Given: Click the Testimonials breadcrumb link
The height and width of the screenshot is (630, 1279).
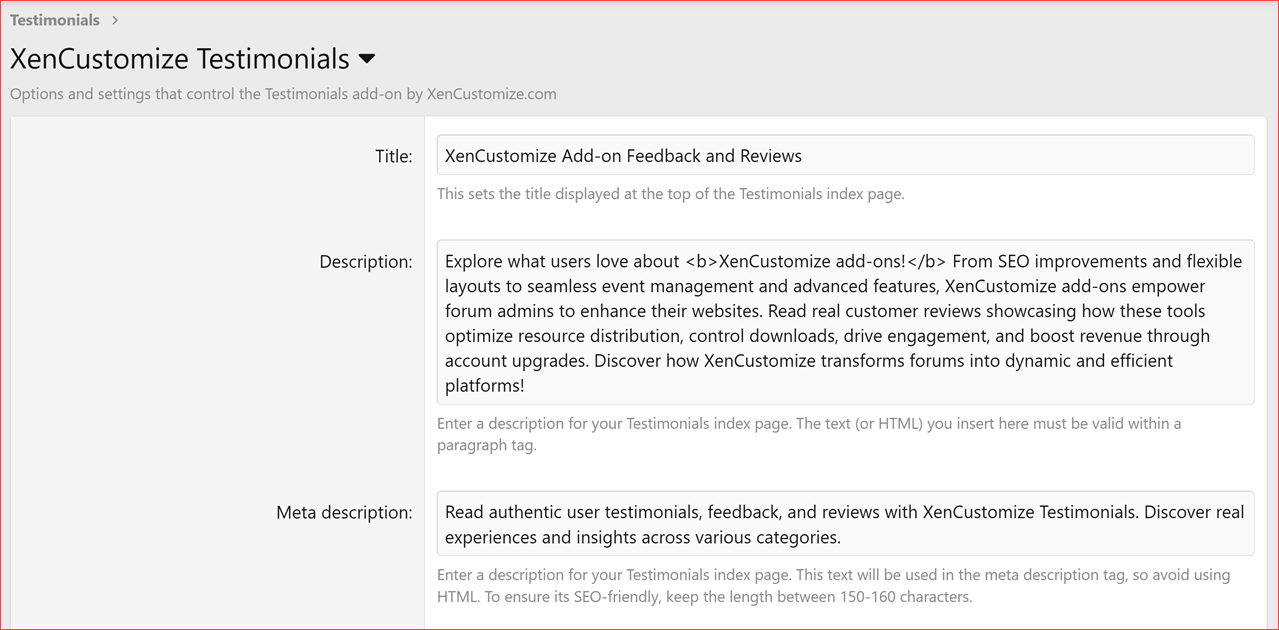Looking at the screenshot, I should [x=54, y=19].
